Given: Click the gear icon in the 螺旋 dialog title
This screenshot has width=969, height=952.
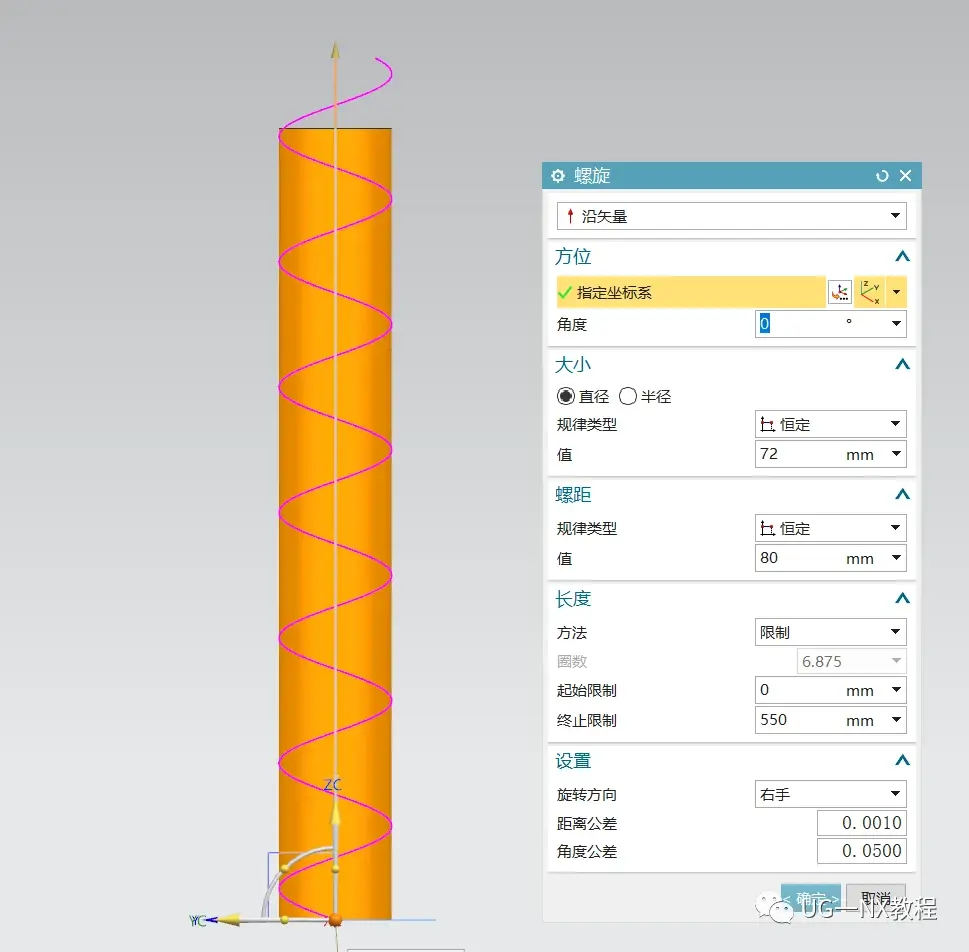Looking at the screenshot, I should tap(558, 176).
